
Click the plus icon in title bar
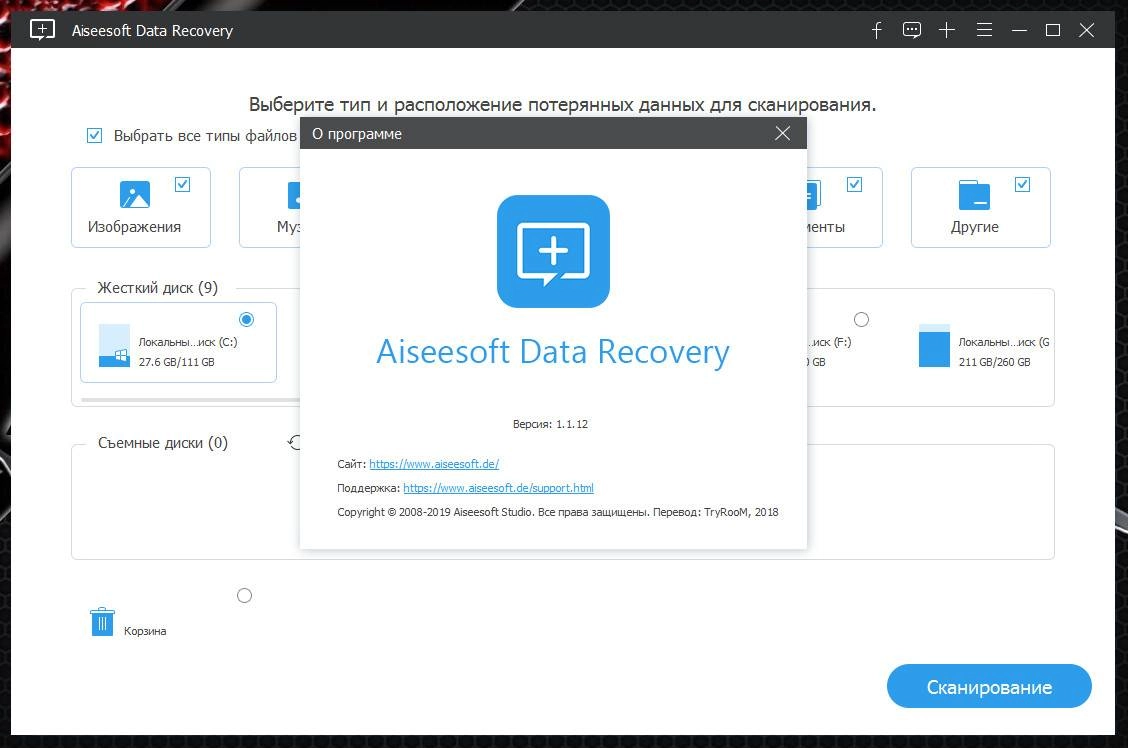point(947,30)
